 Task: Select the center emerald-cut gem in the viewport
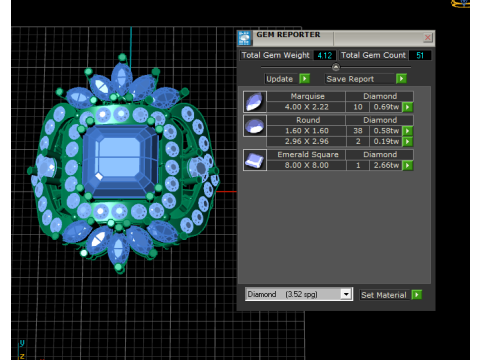pos(120,162)
